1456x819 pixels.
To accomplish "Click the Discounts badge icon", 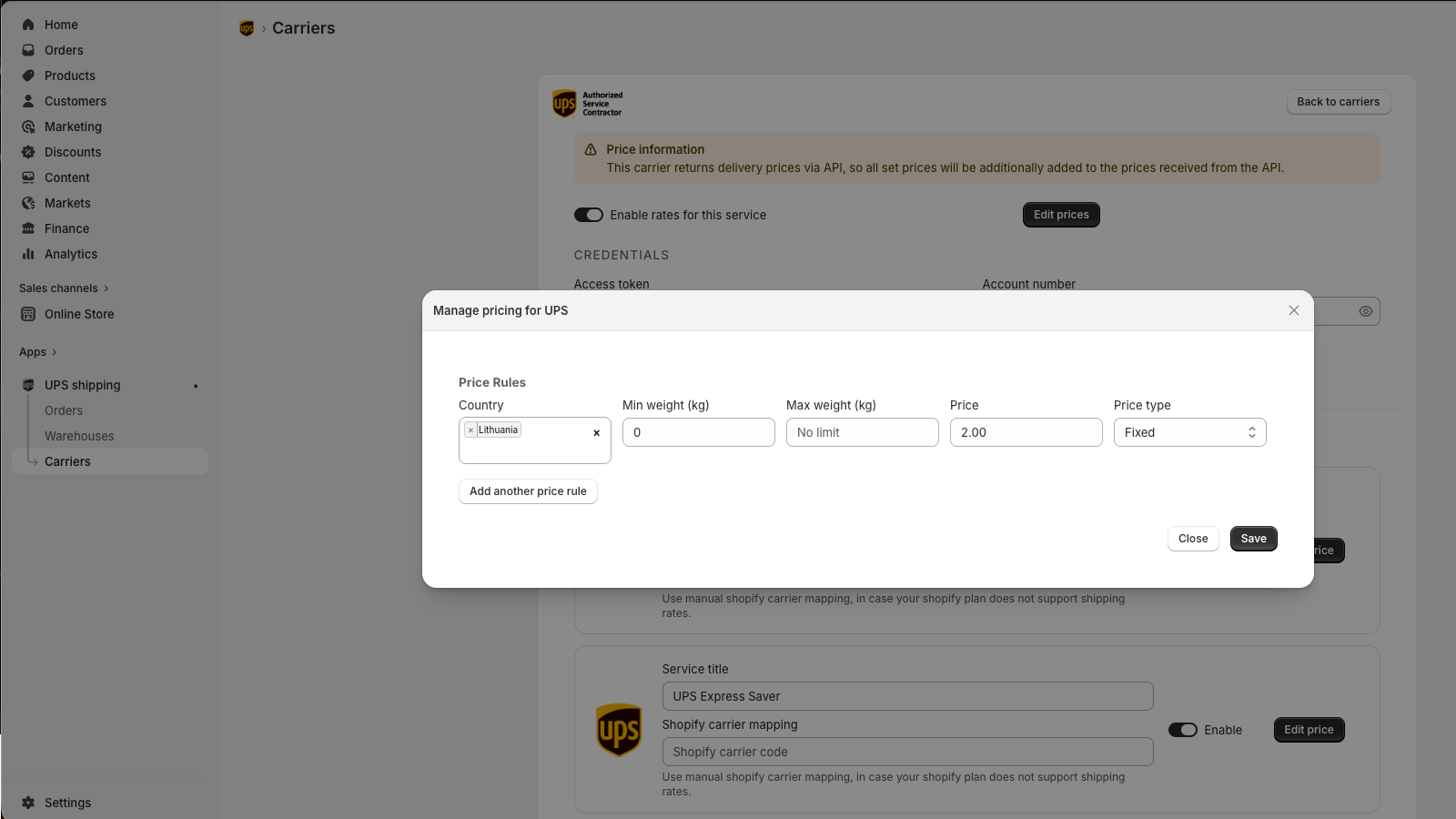I will pyautogui.click(x=28, y=152).
